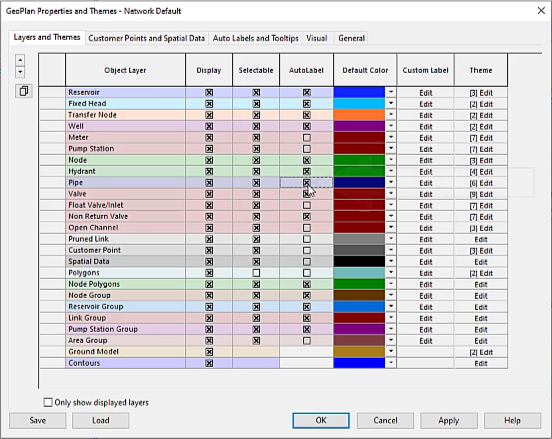Switch to Layers and Themes tab
552x439 pixels.
(47, 37)
